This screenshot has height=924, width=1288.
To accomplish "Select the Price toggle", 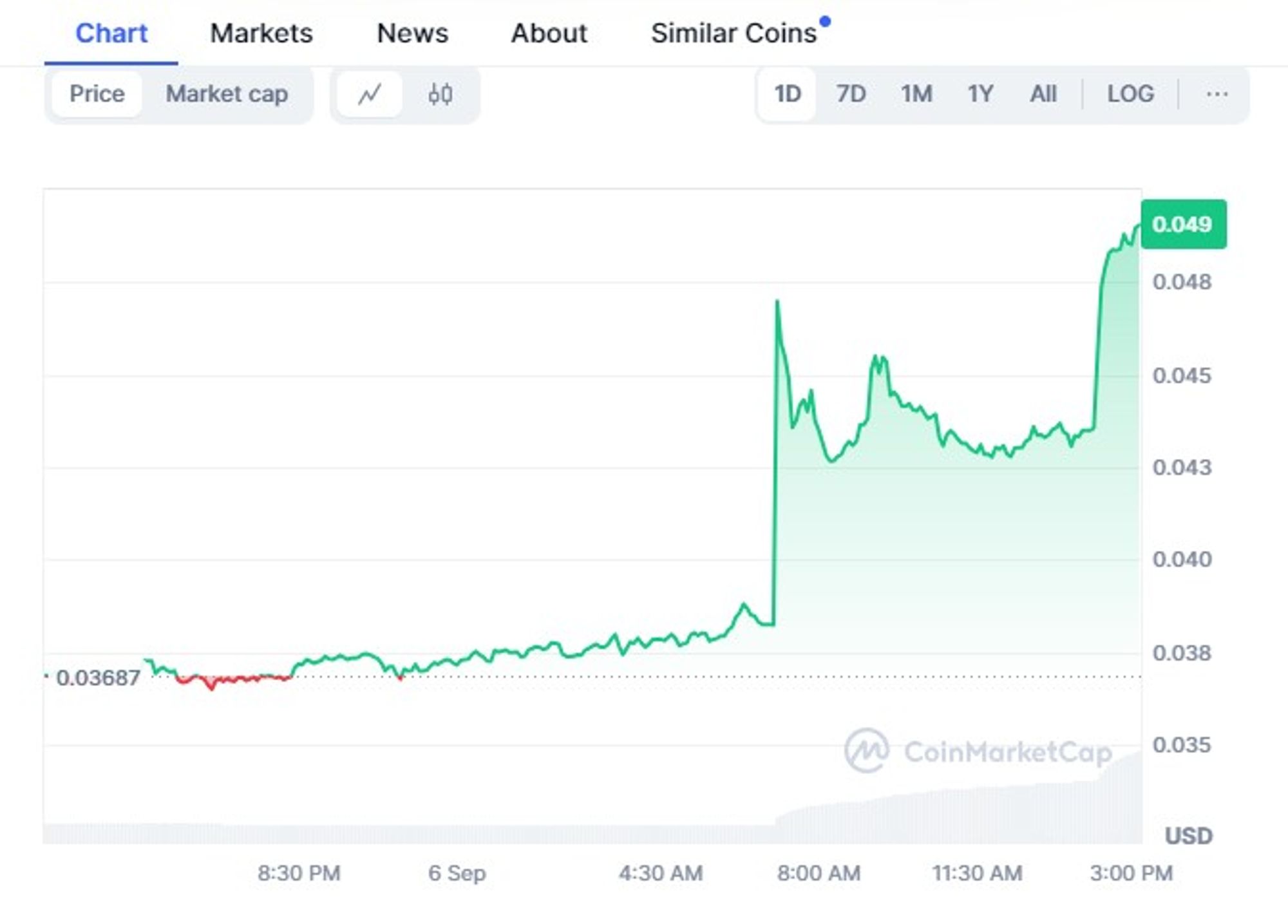I will point(97,94).
